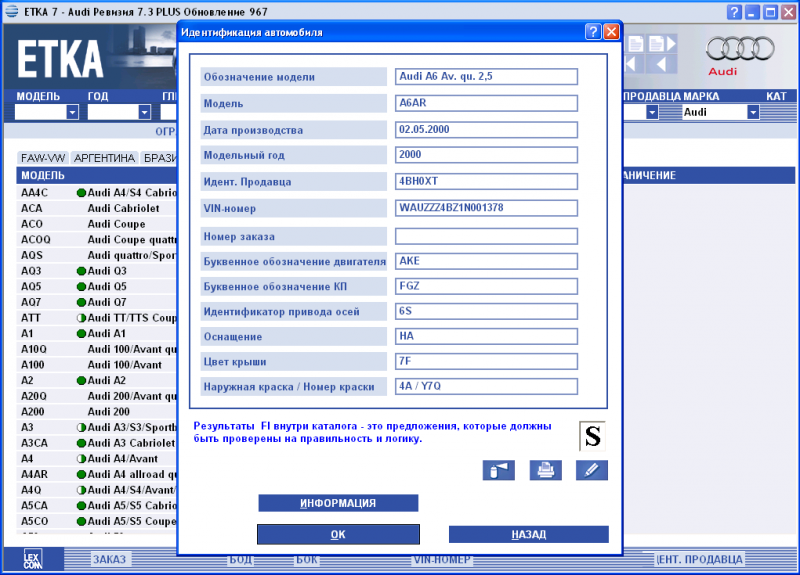
Task: Click the Audi rings logo
Action: coord(740,49)
